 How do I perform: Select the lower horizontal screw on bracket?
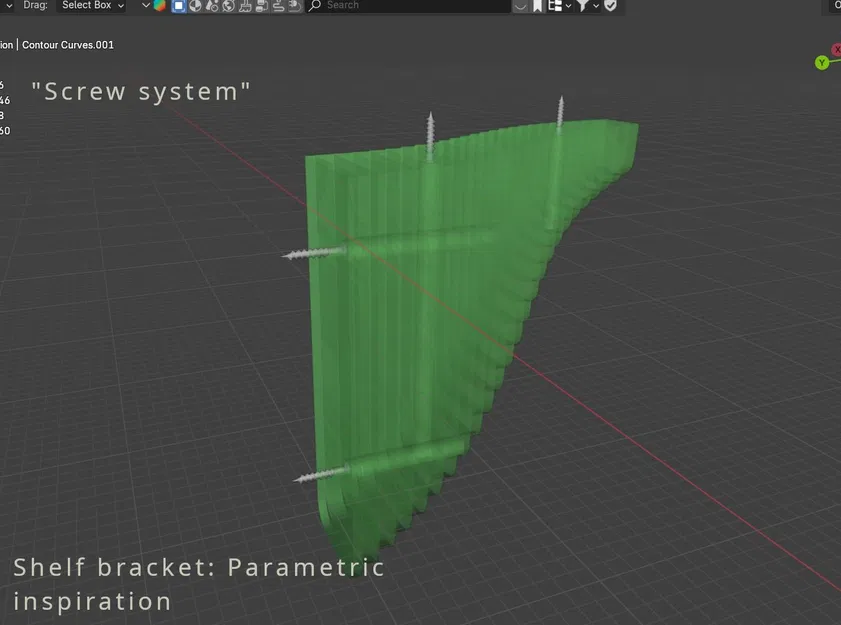click(322, 475)
